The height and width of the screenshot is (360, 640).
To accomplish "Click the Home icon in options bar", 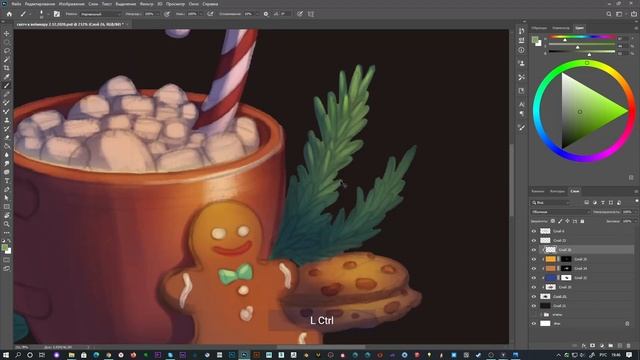I will (x=9, y=14).
